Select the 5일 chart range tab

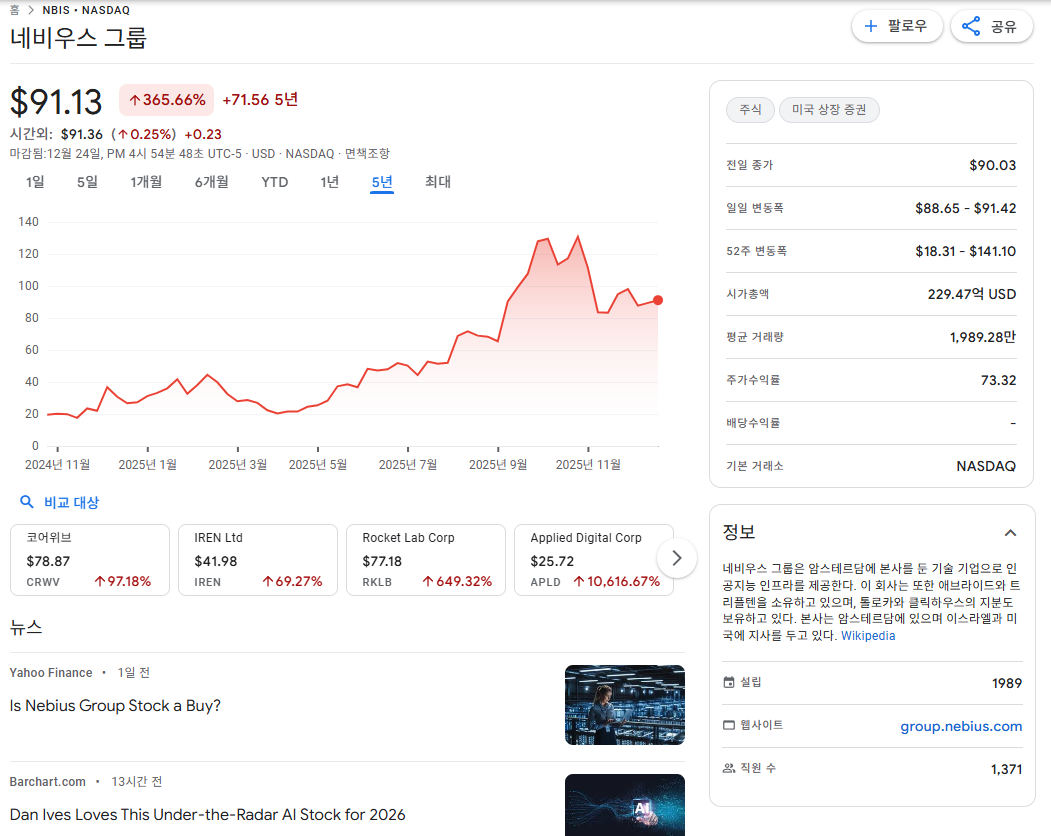coord(87,182)
